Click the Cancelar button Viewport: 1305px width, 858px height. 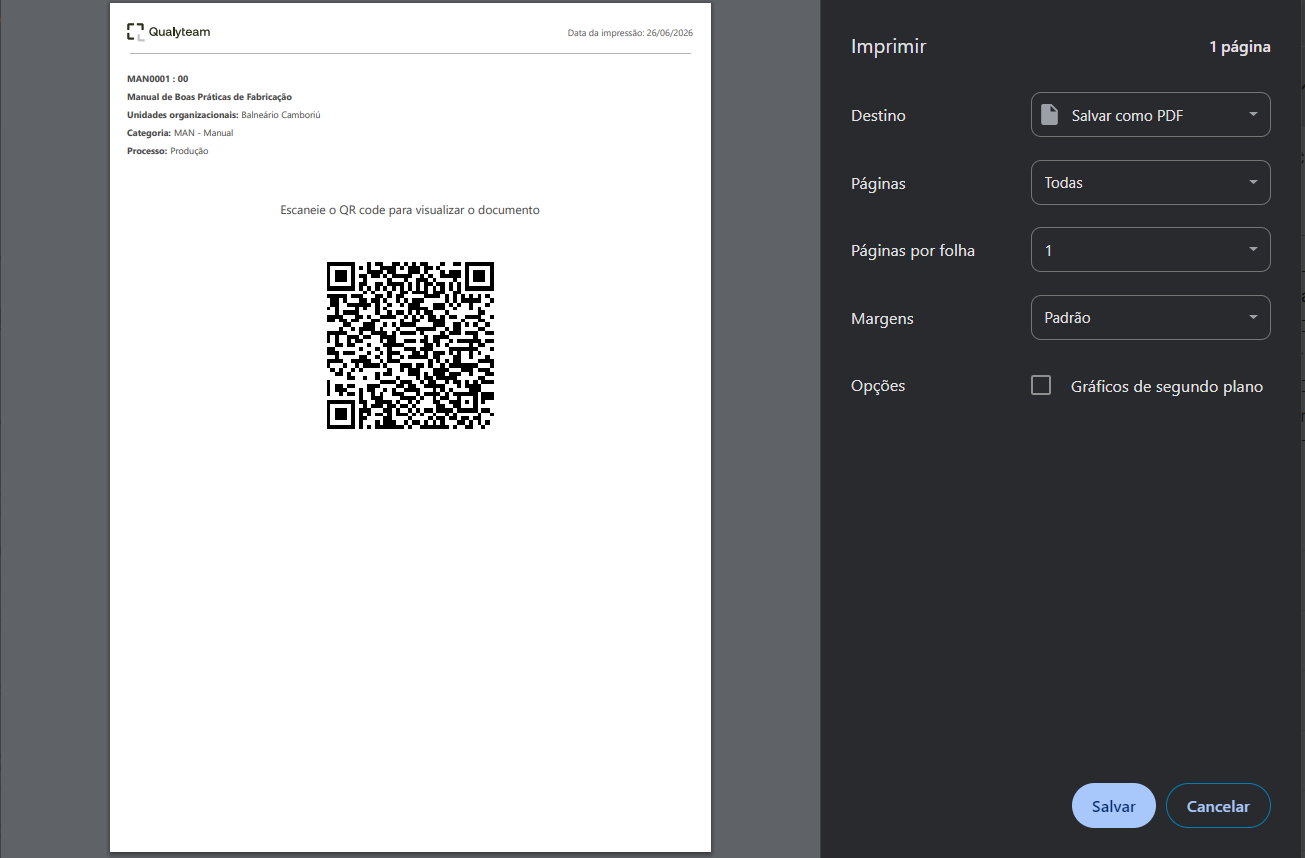[x=1218, y=806]
